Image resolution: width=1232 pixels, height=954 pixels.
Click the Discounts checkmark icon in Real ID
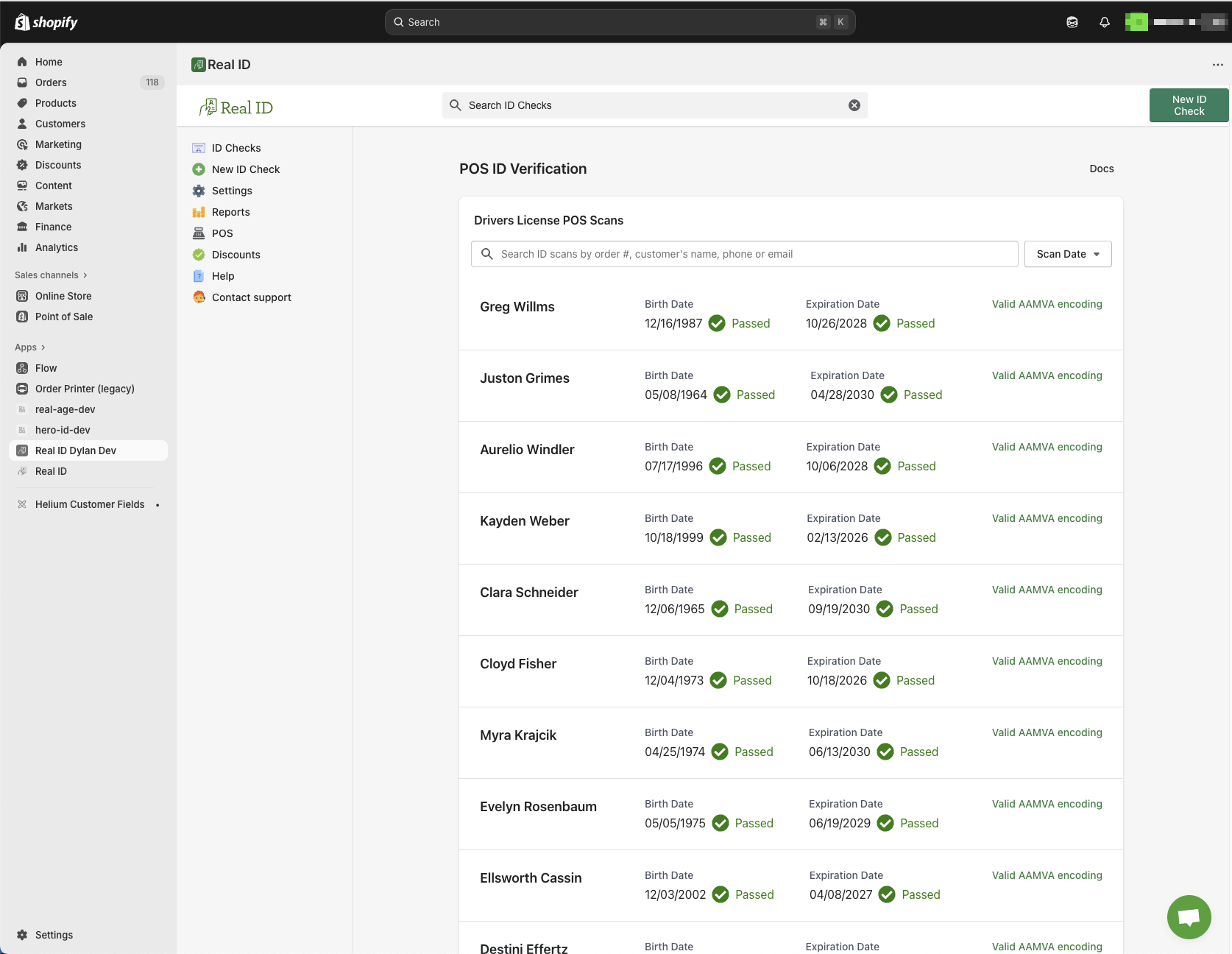pos(199,255)
